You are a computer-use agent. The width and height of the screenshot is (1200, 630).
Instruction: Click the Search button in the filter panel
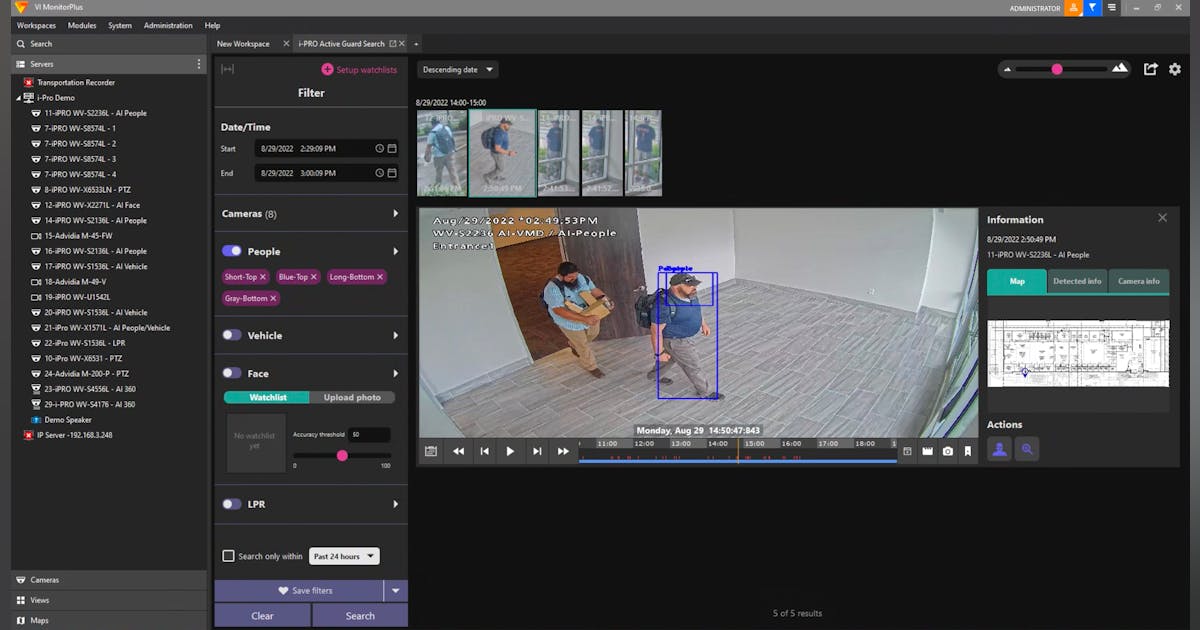(359, 615)
